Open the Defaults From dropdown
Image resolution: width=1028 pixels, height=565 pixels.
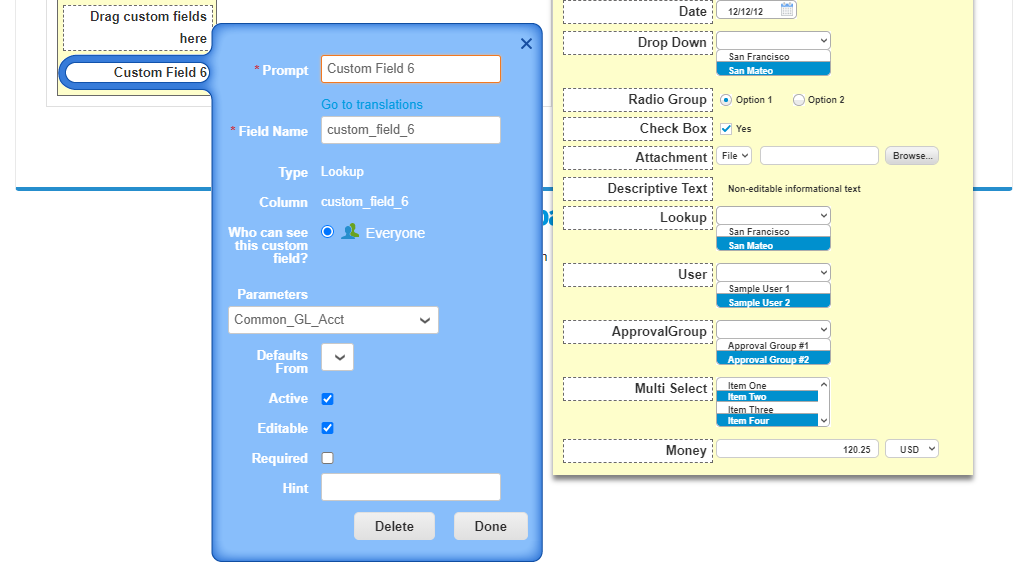[x=337, y=357]
